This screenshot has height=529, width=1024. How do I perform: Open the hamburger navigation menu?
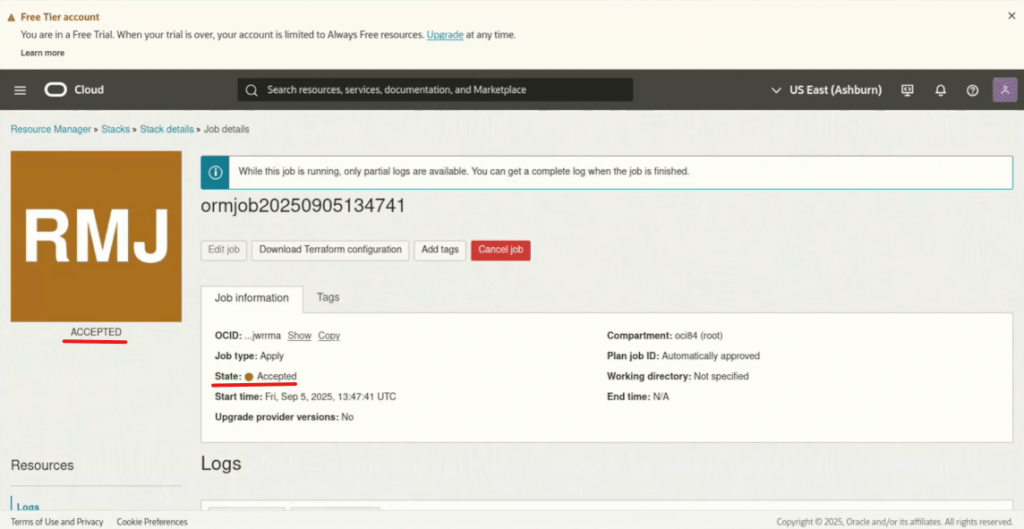click(20, 90)
